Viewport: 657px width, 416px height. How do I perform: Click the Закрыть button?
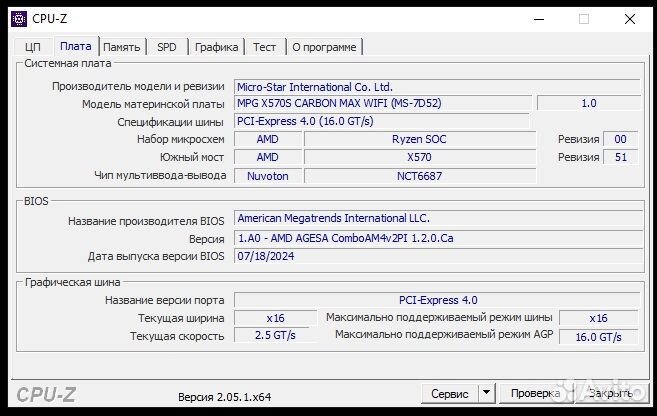click(x=610, y=393)
